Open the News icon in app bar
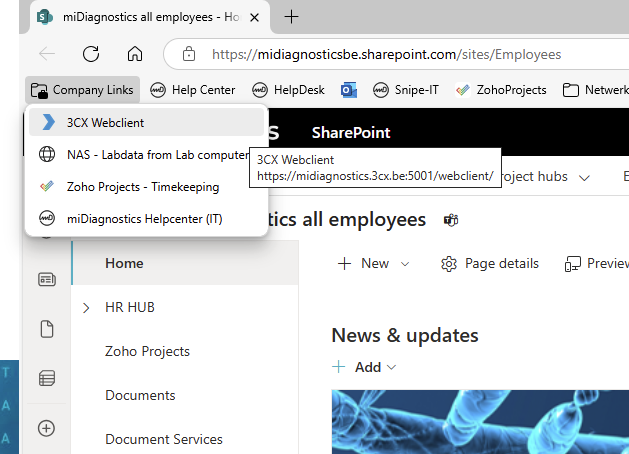The image size is (629, 454). click(x=47, y=280)
